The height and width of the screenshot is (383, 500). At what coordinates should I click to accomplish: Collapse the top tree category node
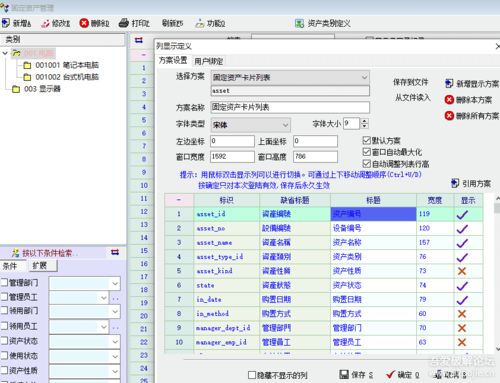(5, 53)
